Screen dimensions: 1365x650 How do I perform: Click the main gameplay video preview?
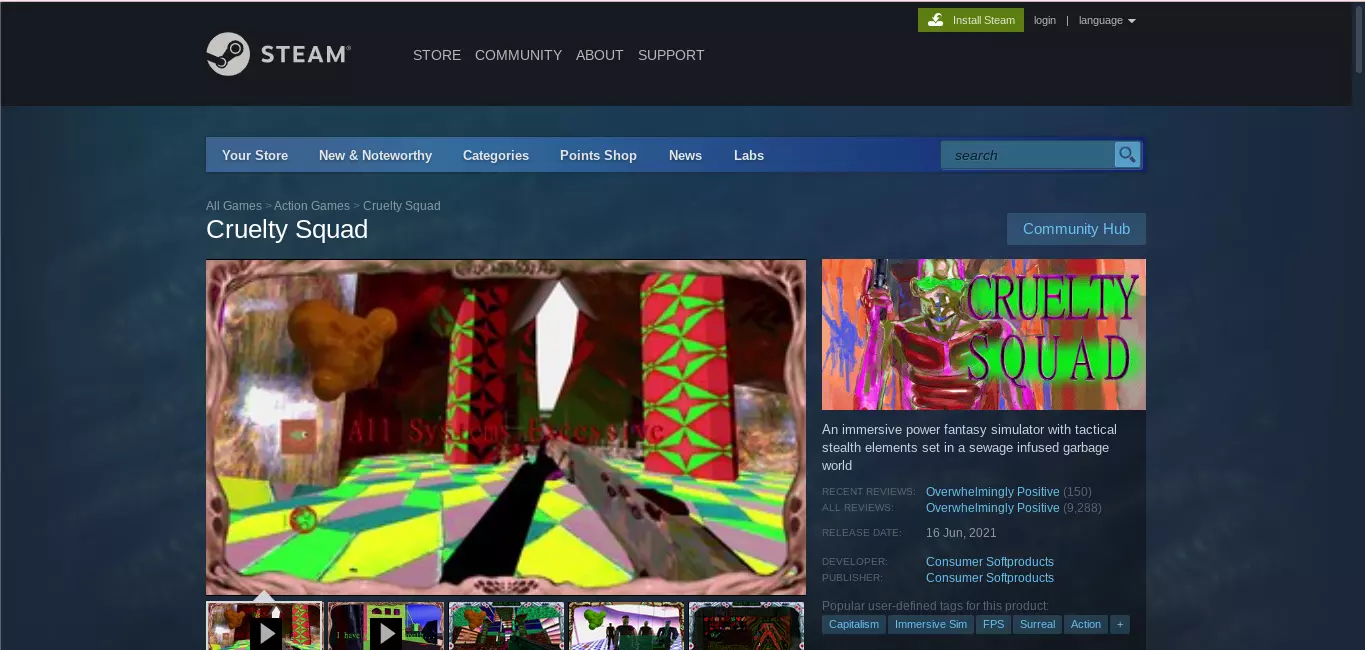[x=506, y=428]
